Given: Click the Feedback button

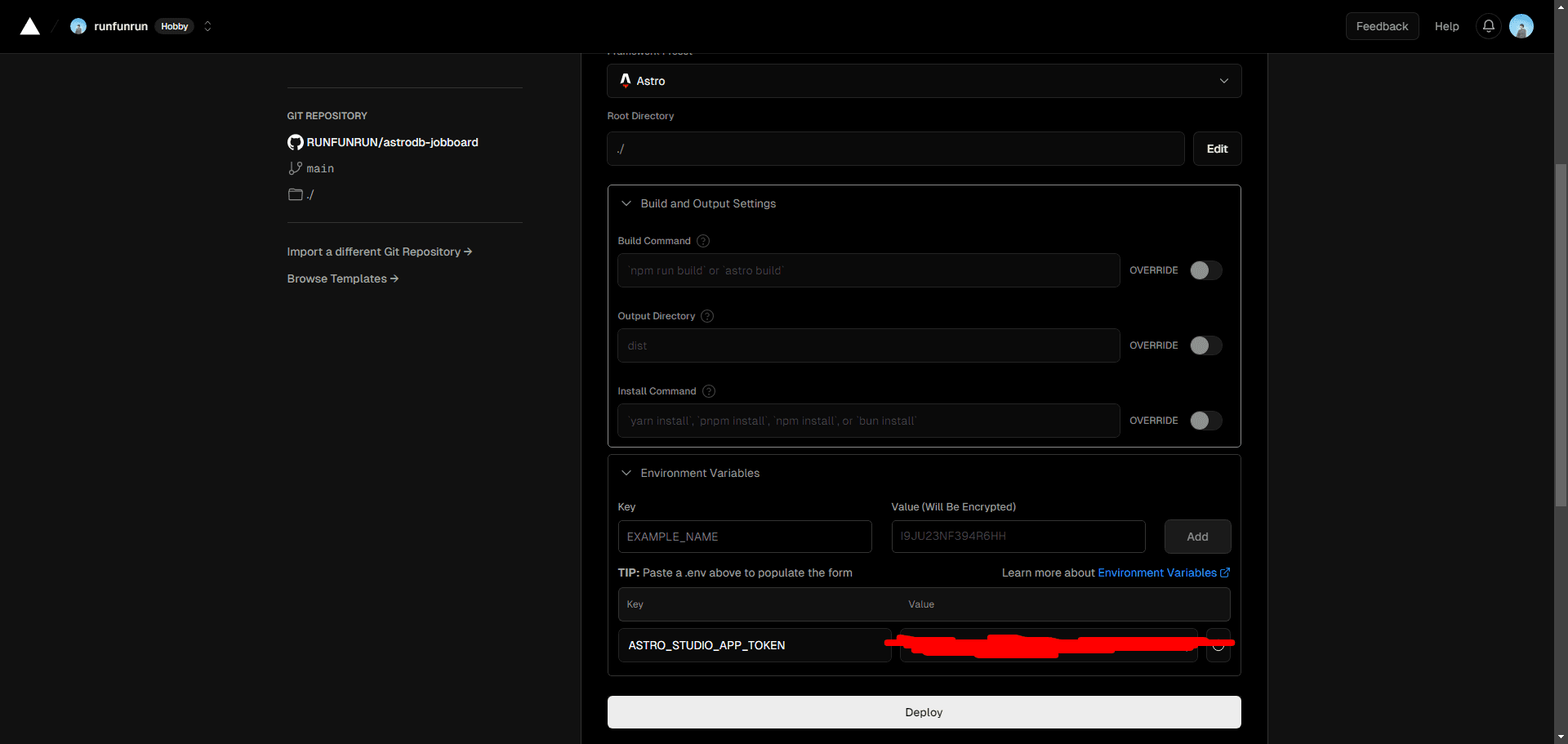Looking at the screenshot, I should pyautogui.click(x=1382, y=26).
